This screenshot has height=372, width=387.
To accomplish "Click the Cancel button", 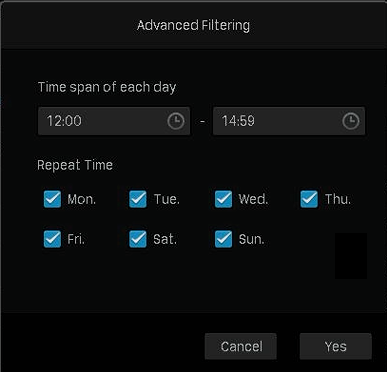I will pos(241,346).
